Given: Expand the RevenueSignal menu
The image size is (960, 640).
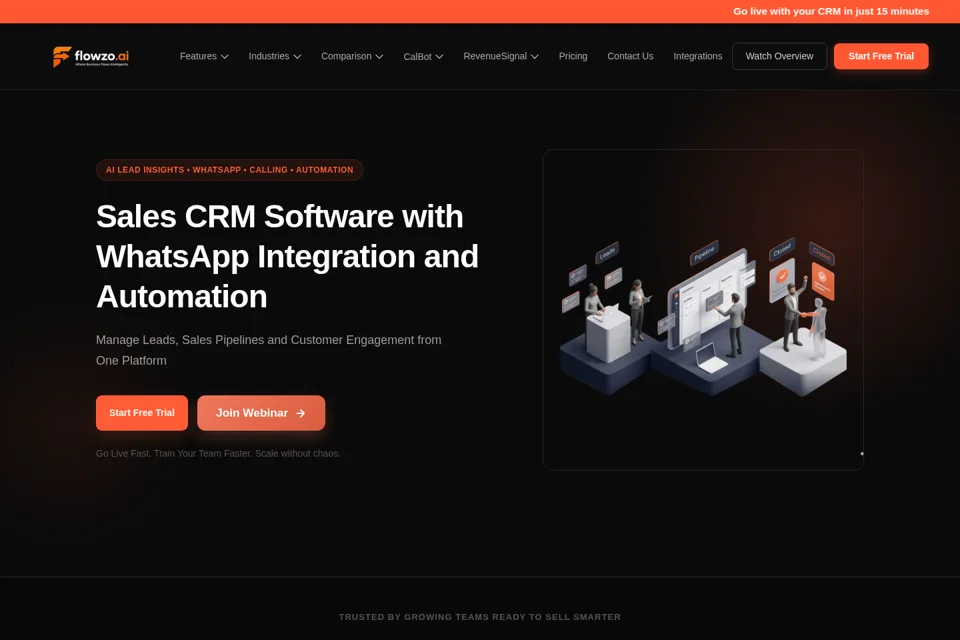Looking at the screenshot, I should tap(501, 56).
